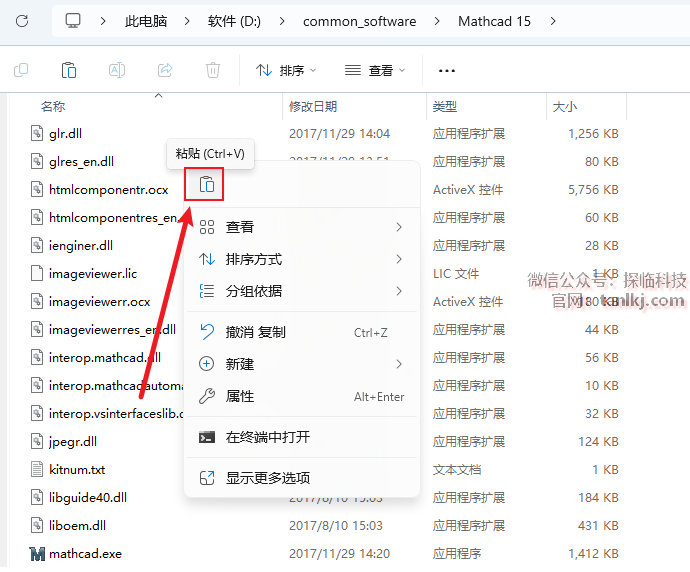Viewport: 690px width, 572px height.
Task: Click the 应用程序 type of mathcad.exe
Action: click(457, 554)
